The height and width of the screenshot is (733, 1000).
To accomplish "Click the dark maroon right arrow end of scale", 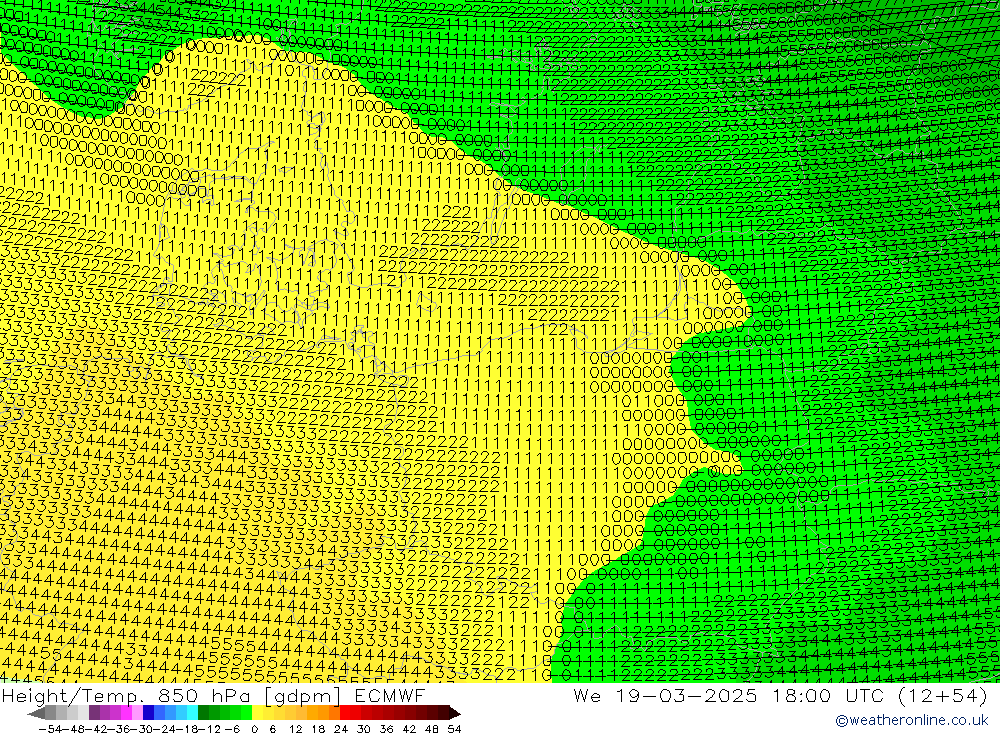I will (455, 713).
